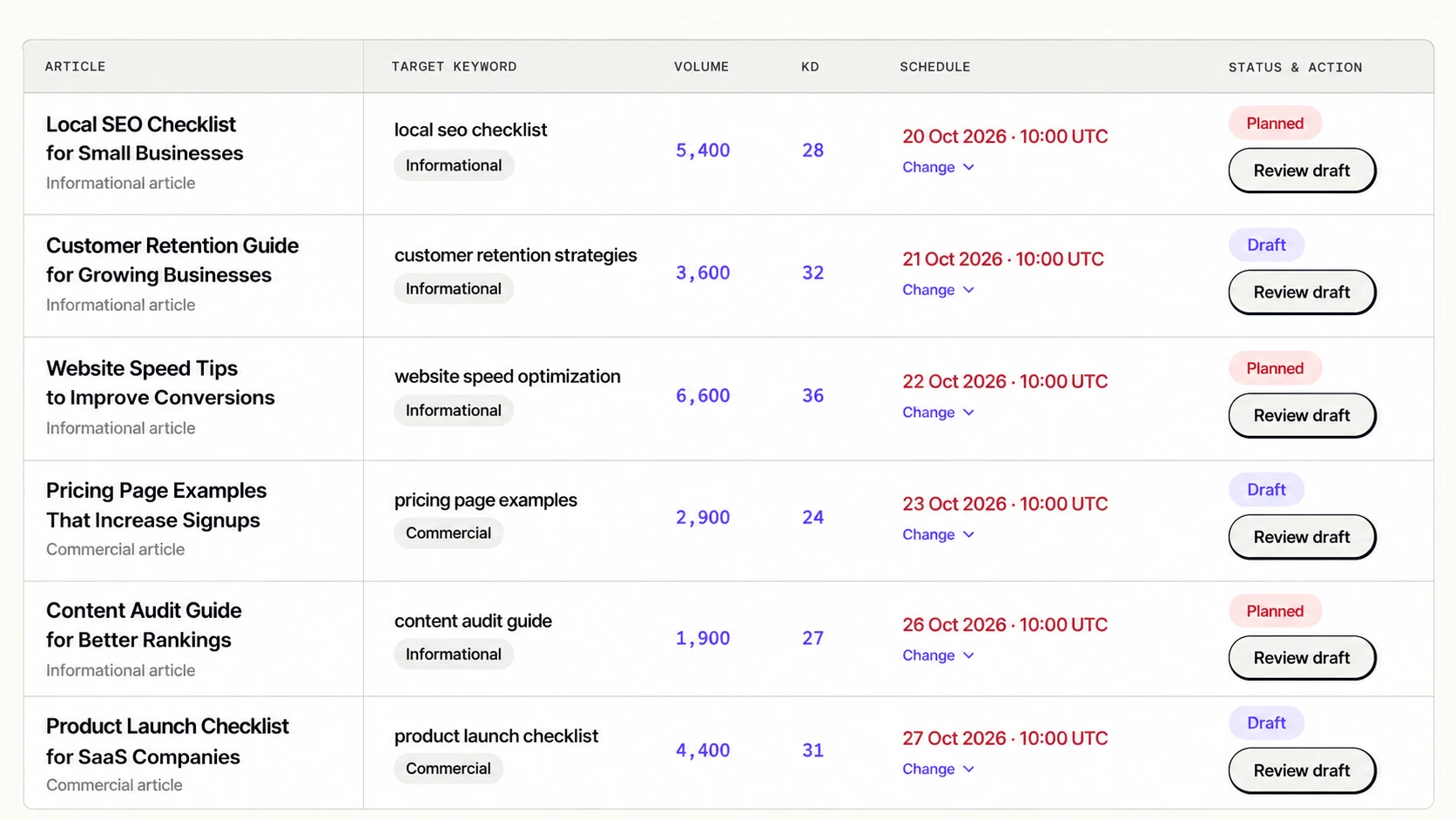Open Change dropdown for 27 Oct 2026 schedule

pos(938,769)
